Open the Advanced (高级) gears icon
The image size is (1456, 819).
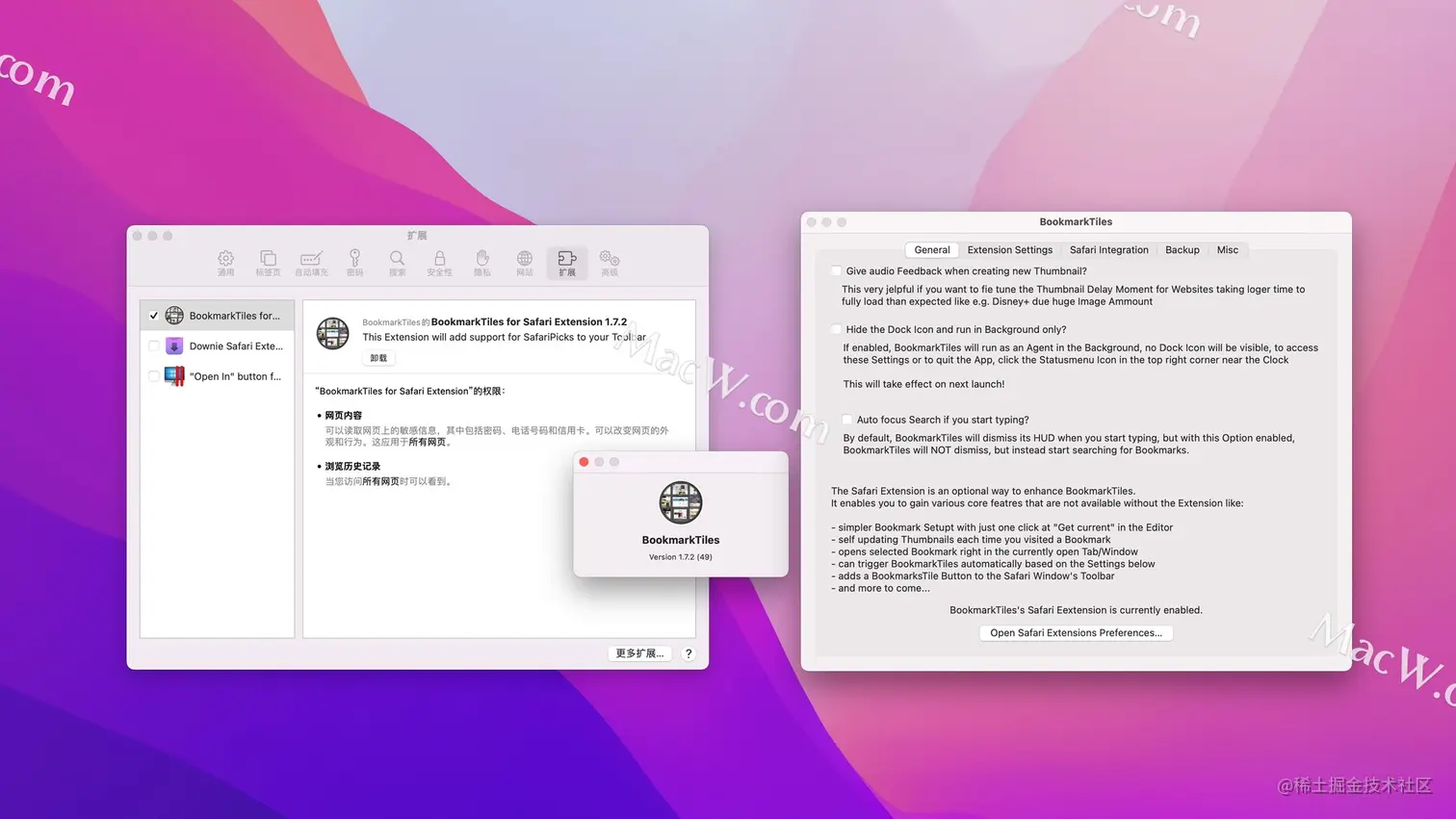[610, 263]
